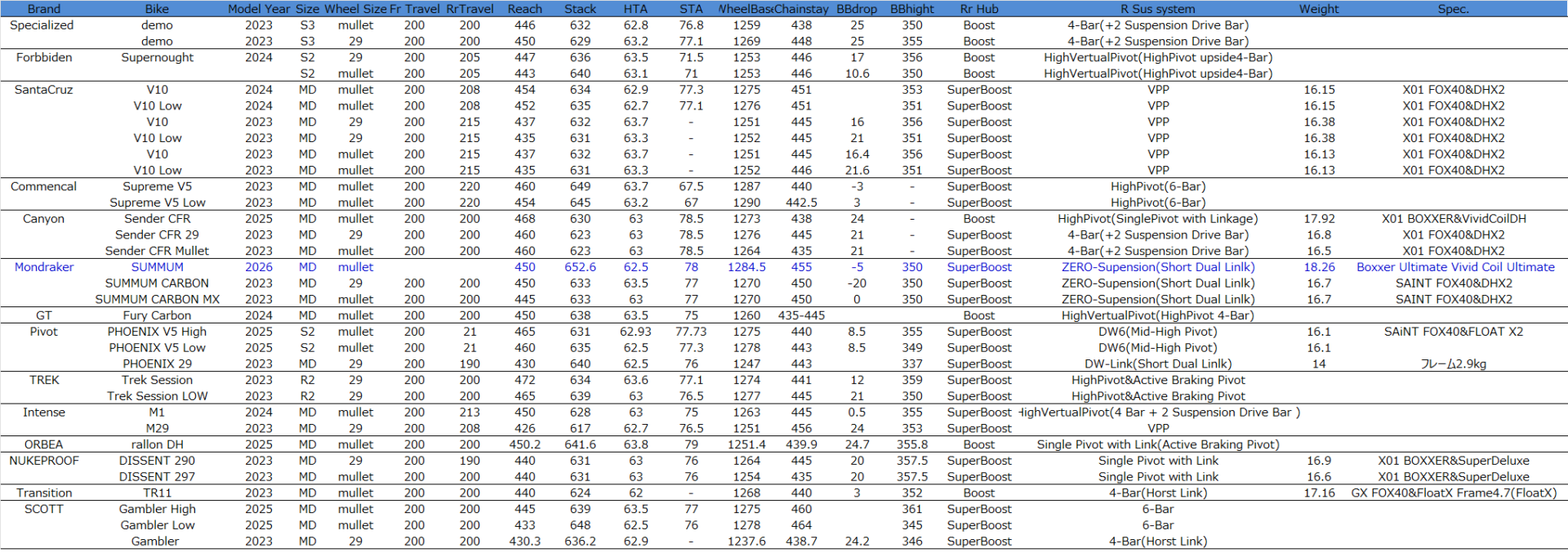
Task: Click the TR11 bike name cell
Action: pyautogui.click(x=157, y=493)
